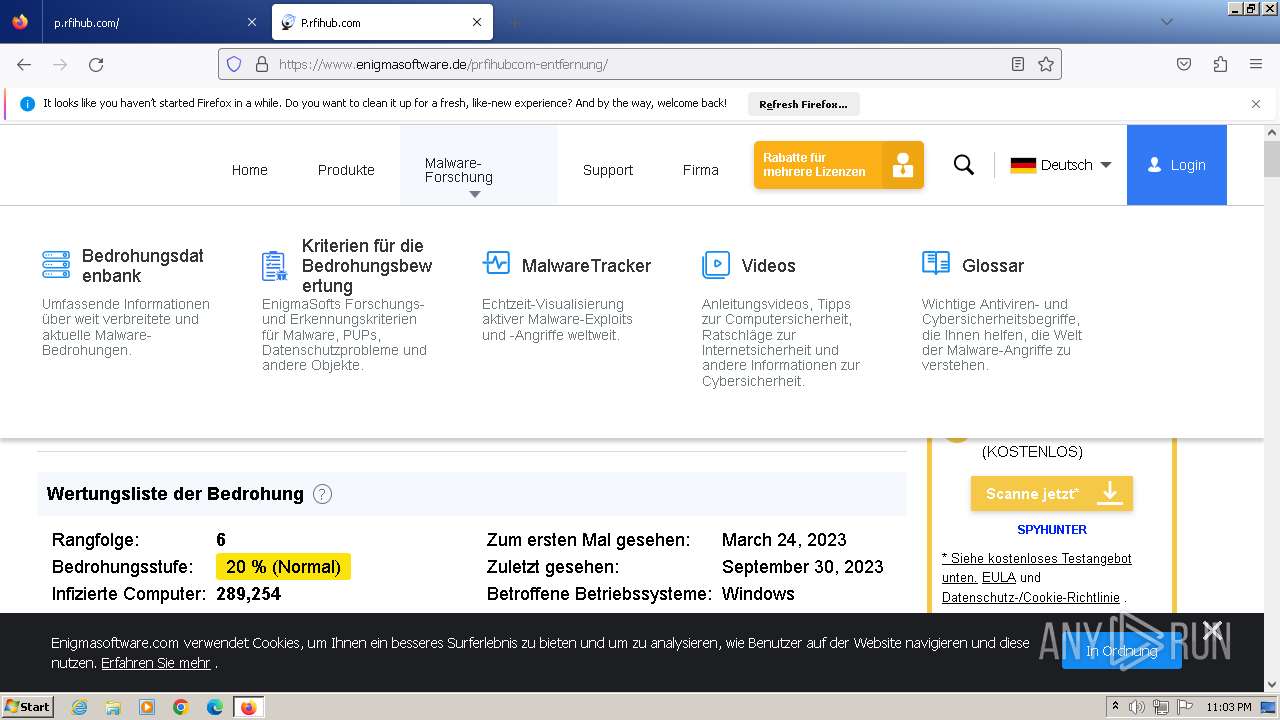
Task: Launch Microsoft Edge from taskbar
Action: coord(215,707)
